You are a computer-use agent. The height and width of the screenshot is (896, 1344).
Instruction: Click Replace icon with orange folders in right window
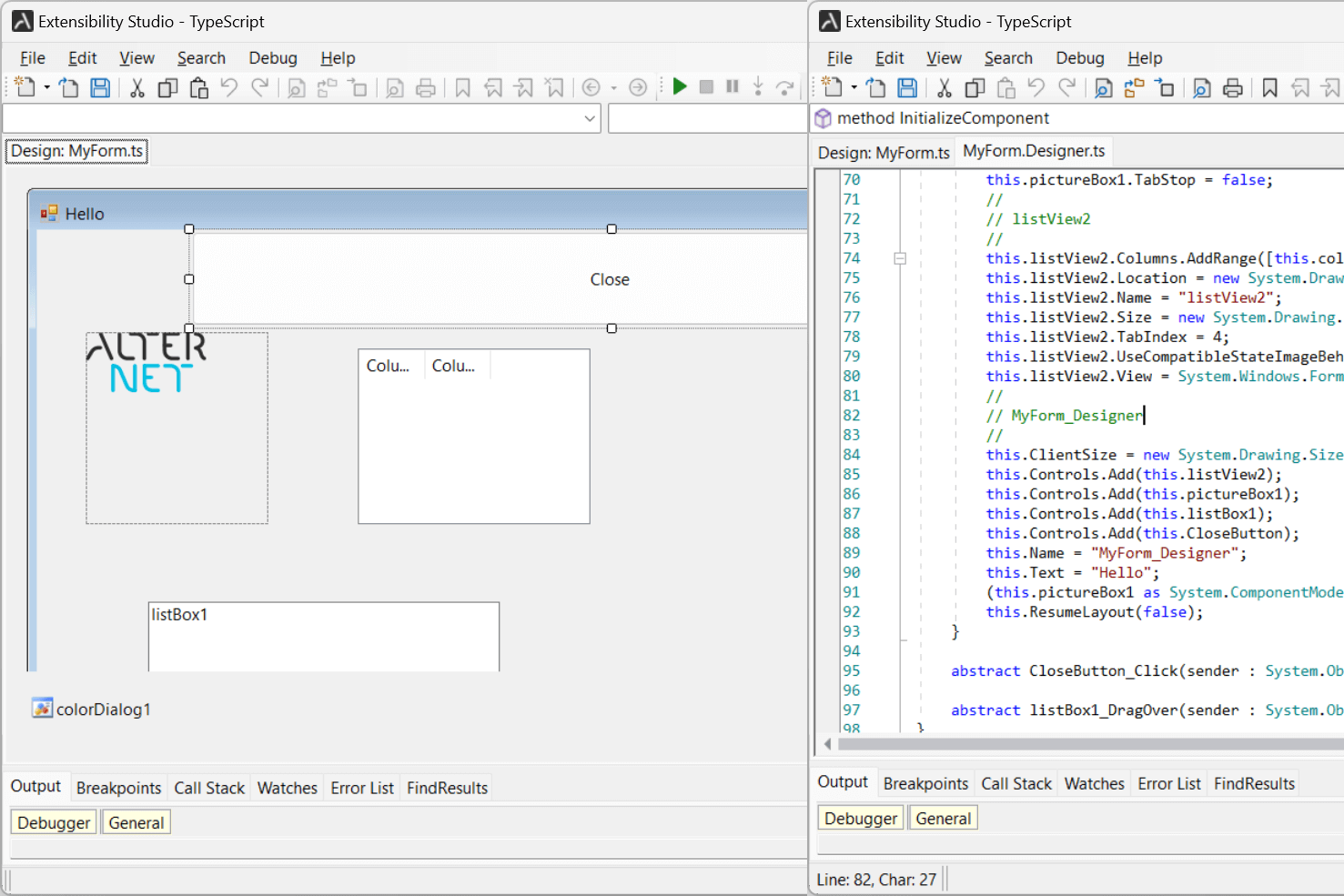coord(1134,87)
